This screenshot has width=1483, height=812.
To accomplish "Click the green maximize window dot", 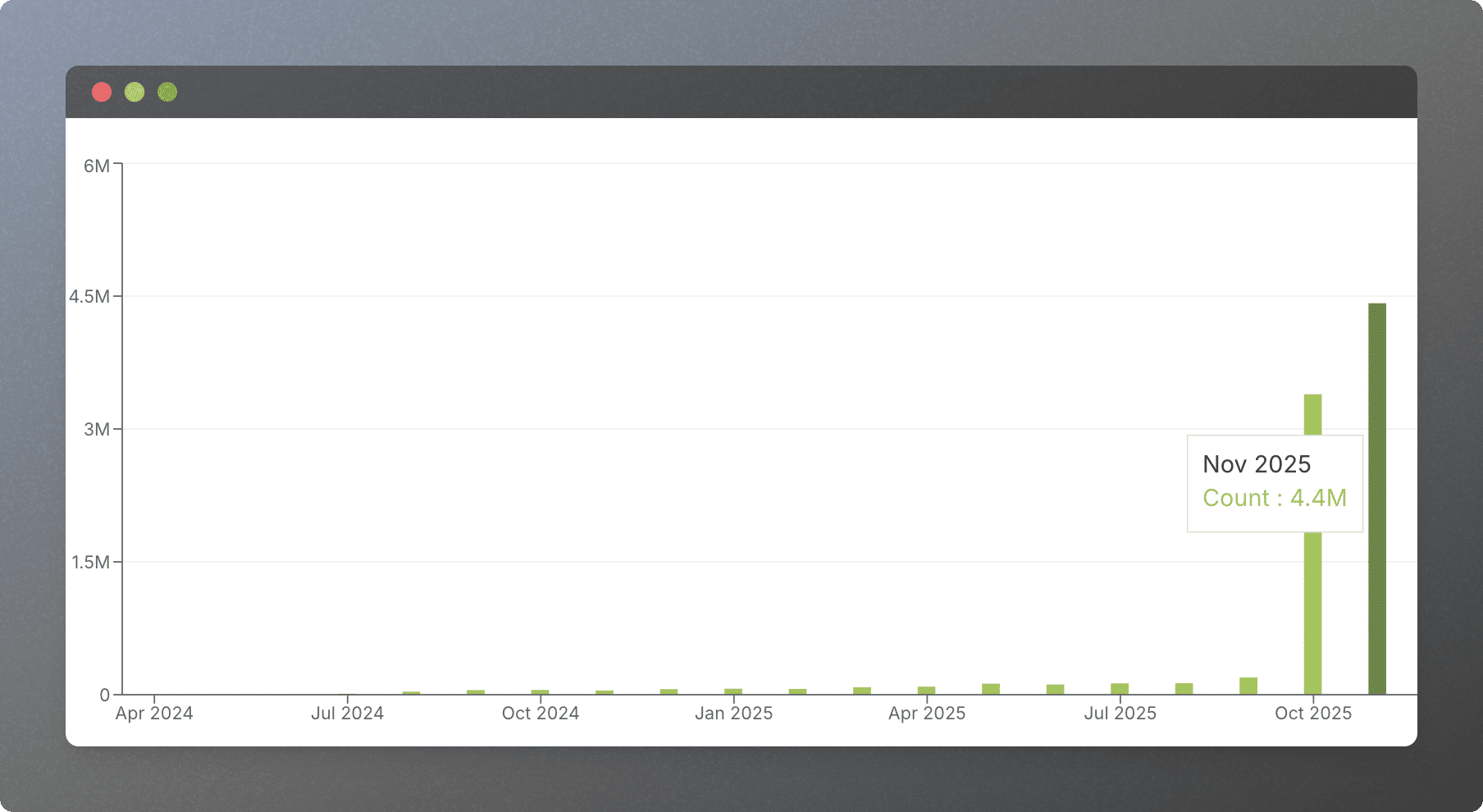I will (167, 92).
